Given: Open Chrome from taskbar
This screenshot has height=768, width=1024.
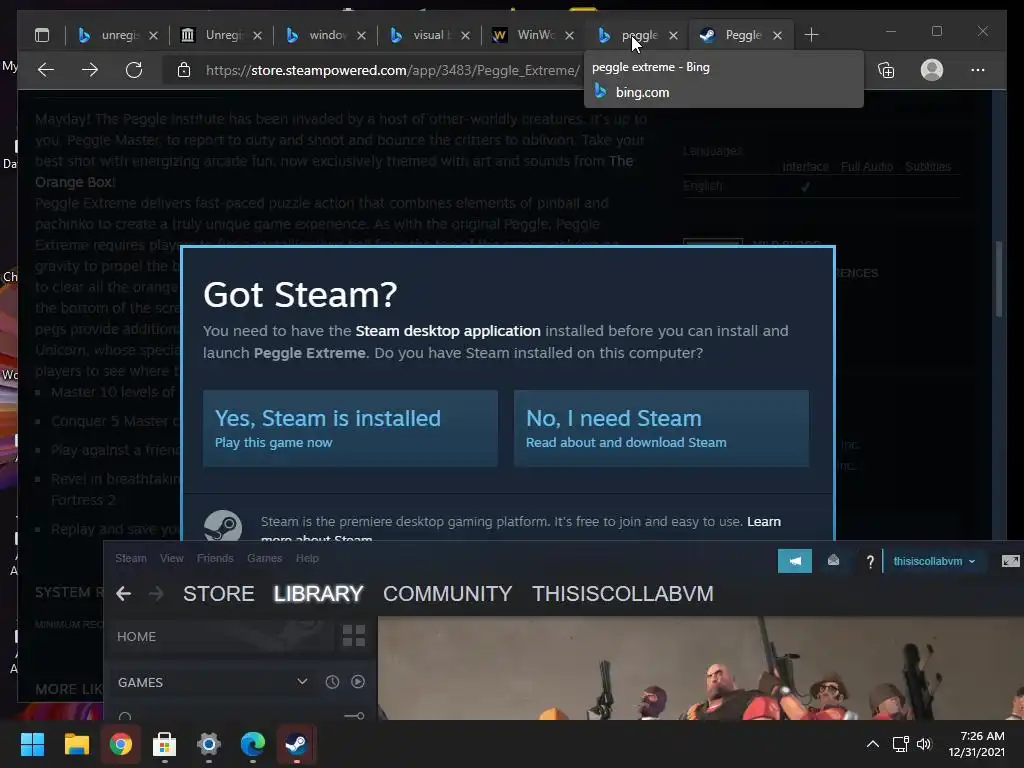Looking at the screenshot, I should [x=121, y=744].
